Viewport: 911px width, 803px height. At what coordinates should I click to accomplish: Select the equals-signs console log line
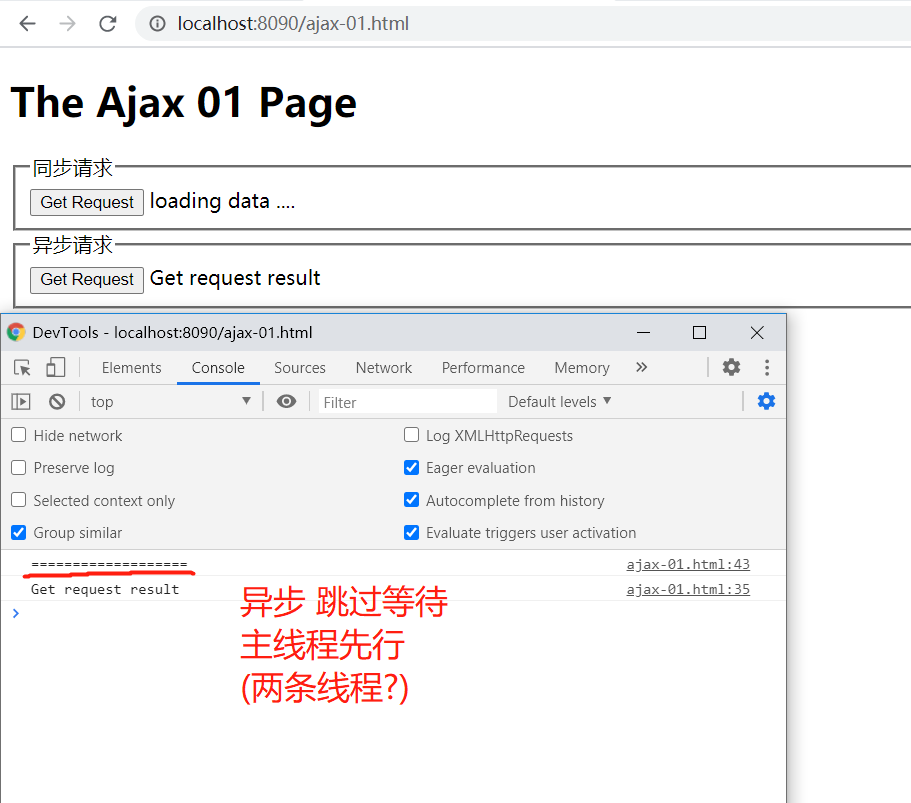(109, 564)
